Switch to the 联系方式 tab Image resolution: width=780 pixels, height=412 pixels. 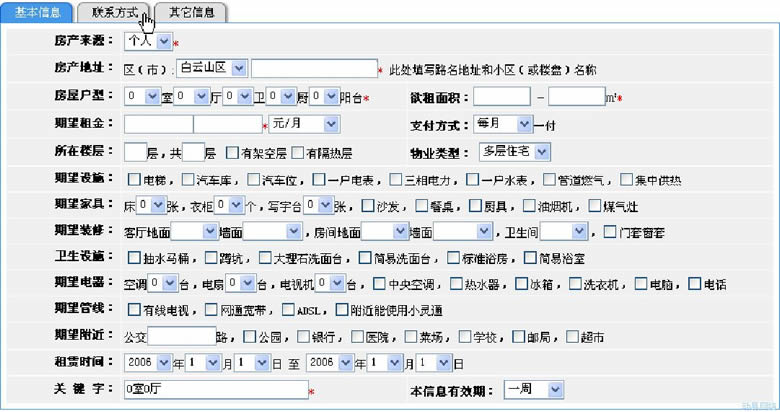click(114, 13)
